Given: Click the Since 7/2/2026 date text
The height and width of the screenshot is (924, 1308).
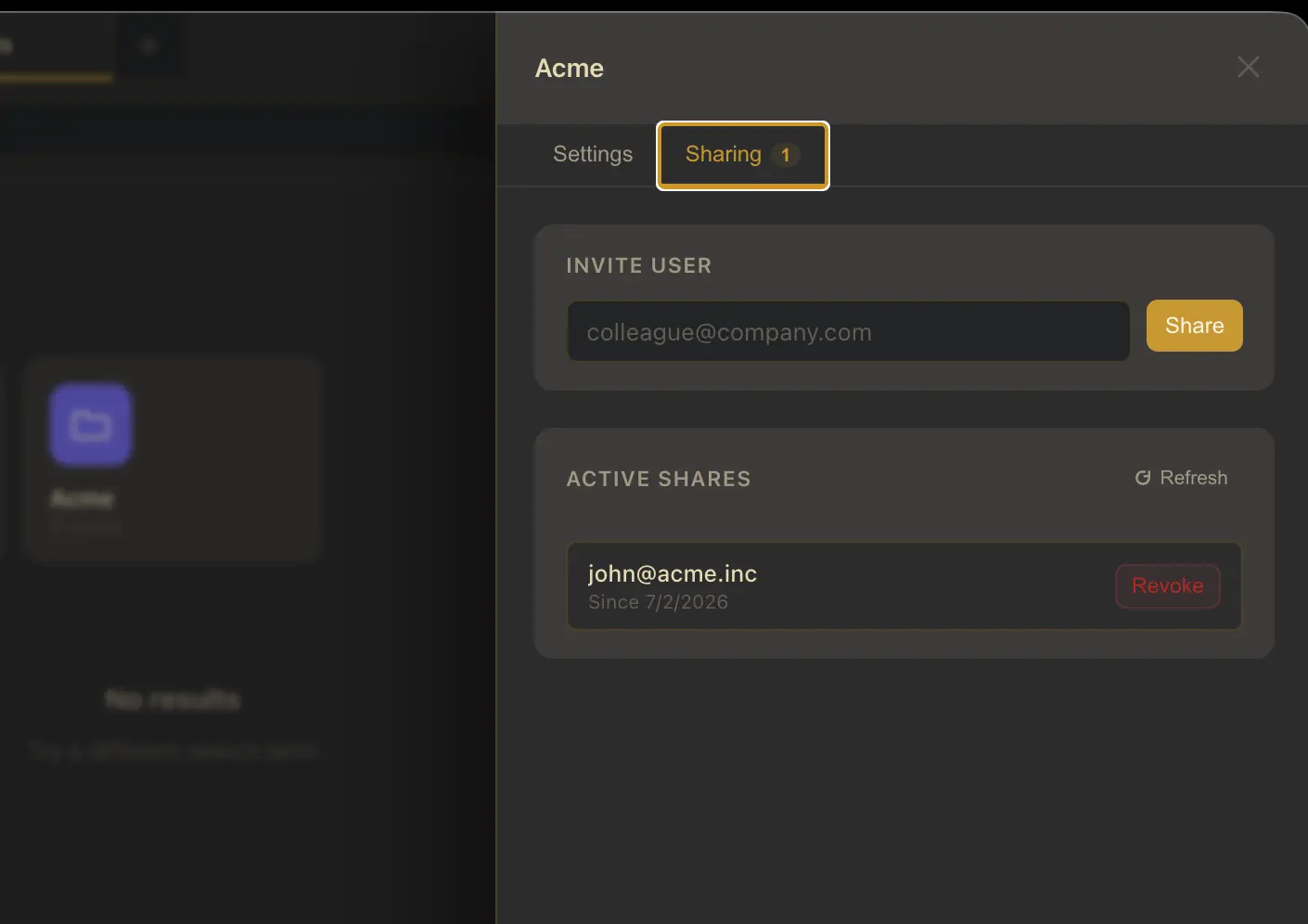Looking at the screenshot, I should coord(658,602).
